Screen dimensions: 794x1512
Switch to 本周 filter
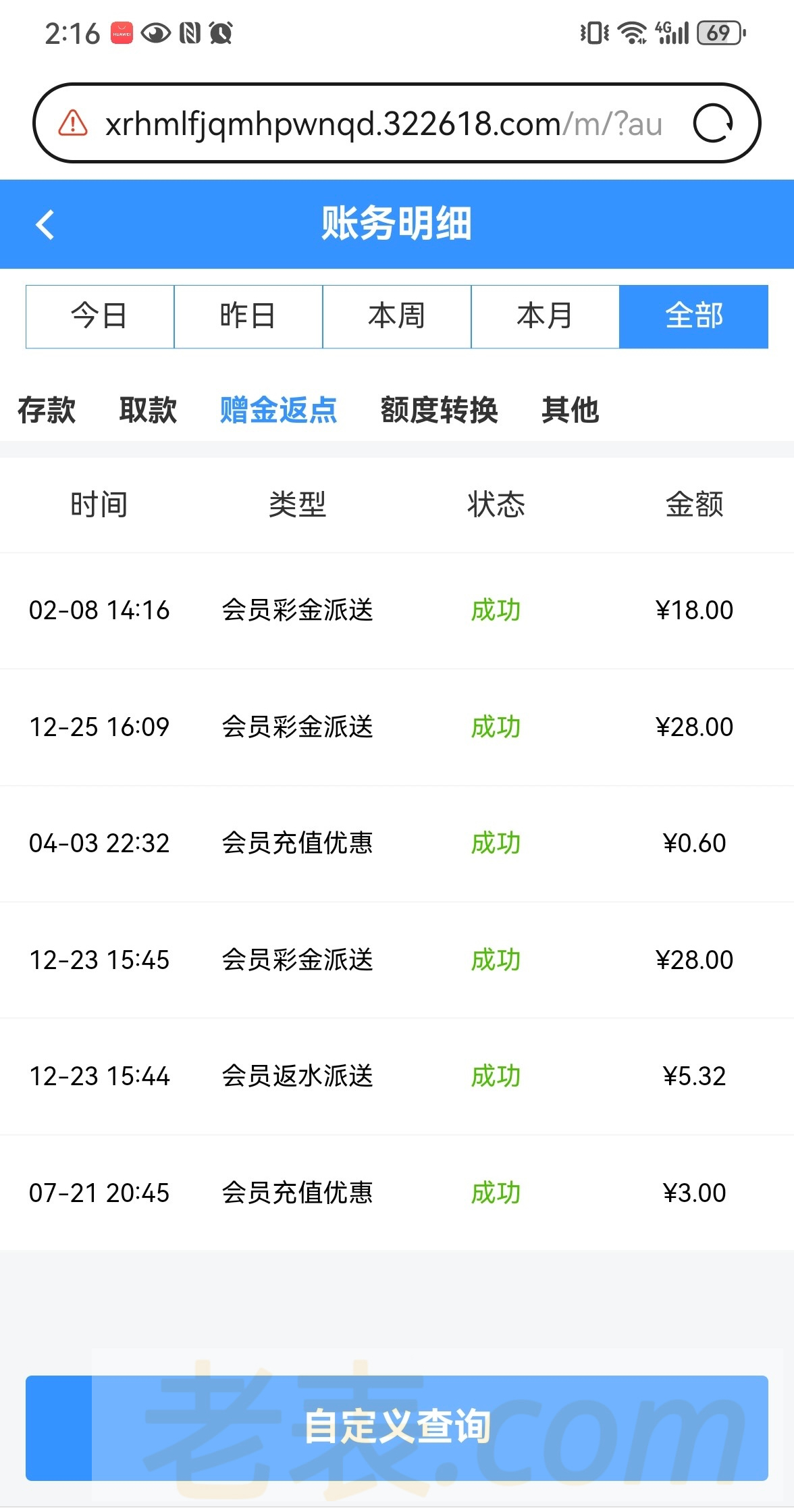click(x=397, y=316)
